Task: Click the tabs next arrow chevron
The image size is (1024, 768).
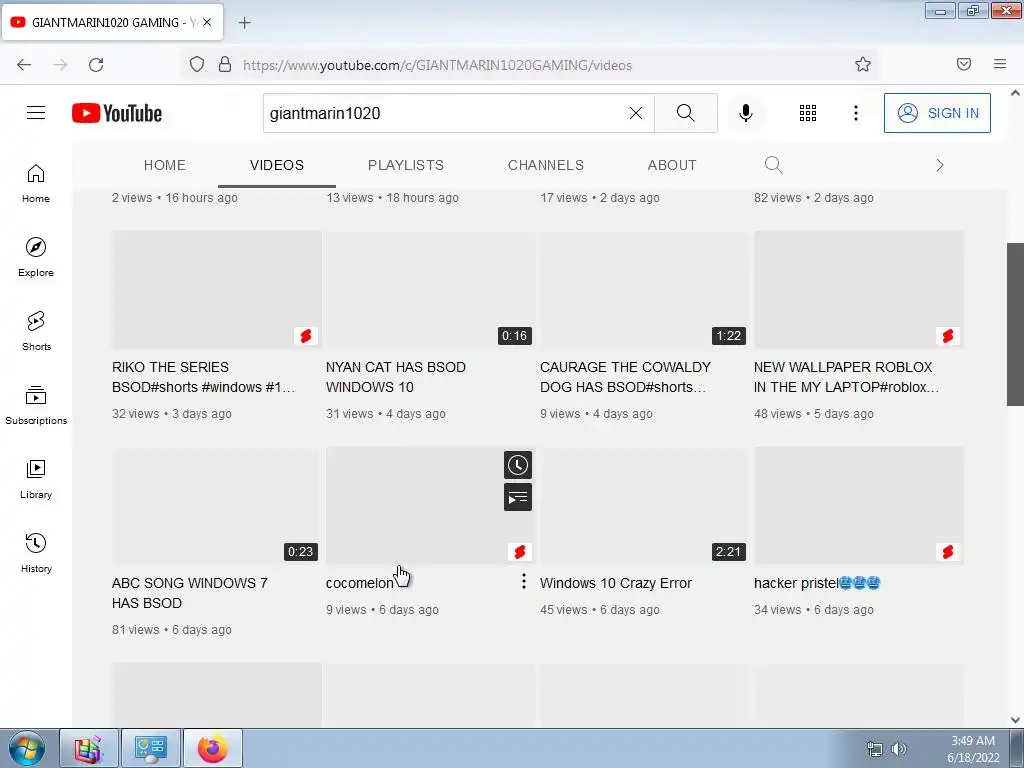Action: point(940,165)
